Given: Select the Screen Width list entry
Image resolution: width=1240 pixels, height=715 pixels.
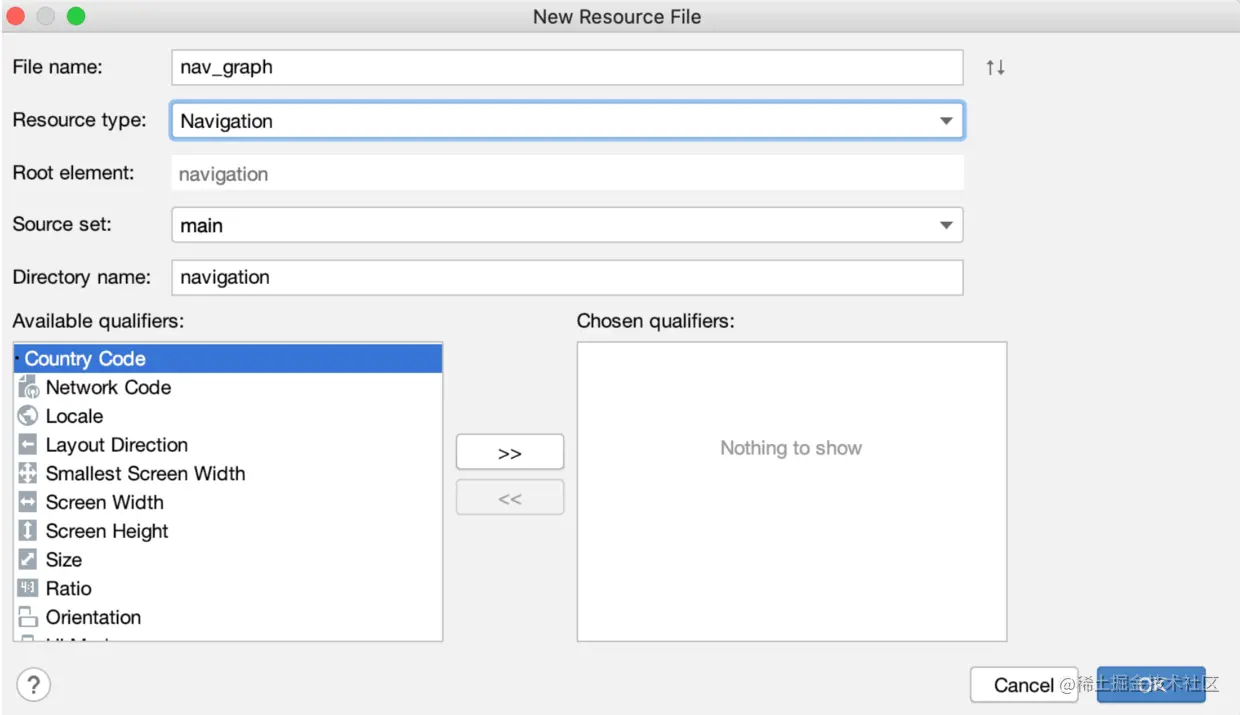Looking at the screenshot, I should pyautogui.click(x=228, y=502).
